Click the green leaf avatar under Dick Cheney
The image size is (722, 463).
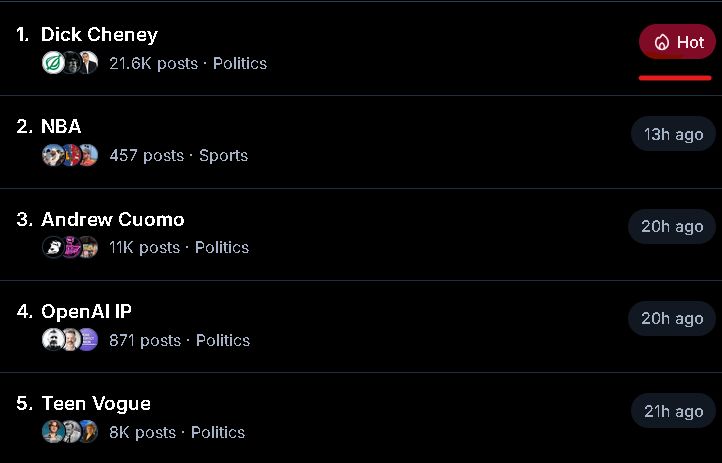point(53,63)
